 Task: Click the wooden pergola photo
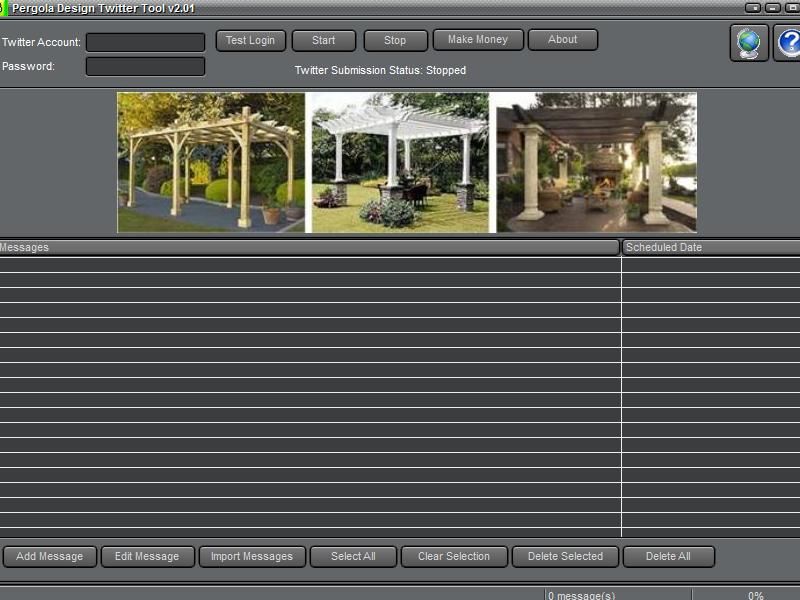211,162
